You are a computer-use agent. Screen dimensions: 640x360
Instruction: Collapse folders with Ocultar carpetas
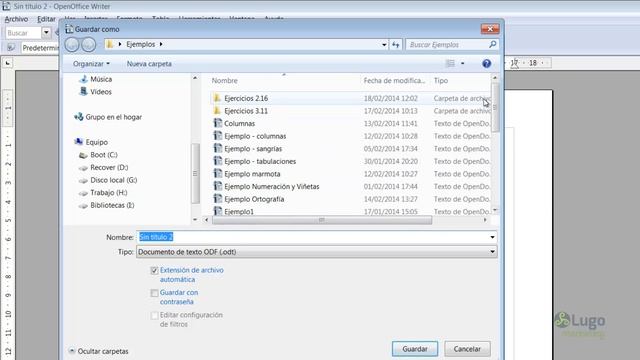tap(98, 351)
